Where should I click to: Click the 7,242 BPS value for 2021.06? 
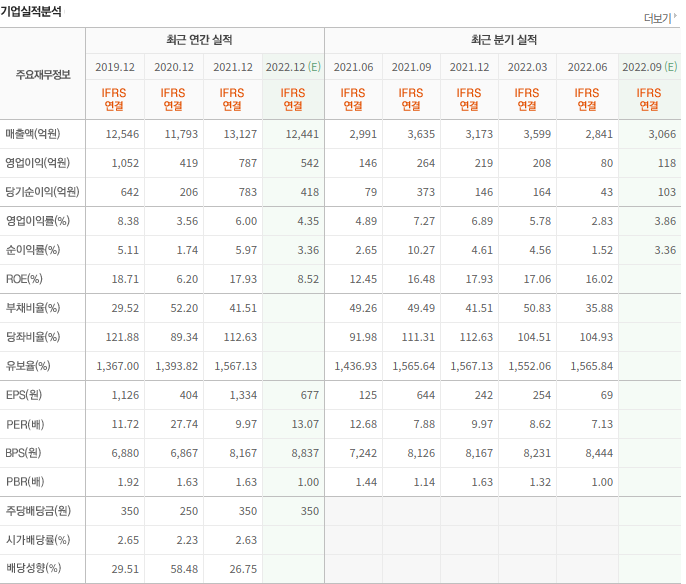363,453
